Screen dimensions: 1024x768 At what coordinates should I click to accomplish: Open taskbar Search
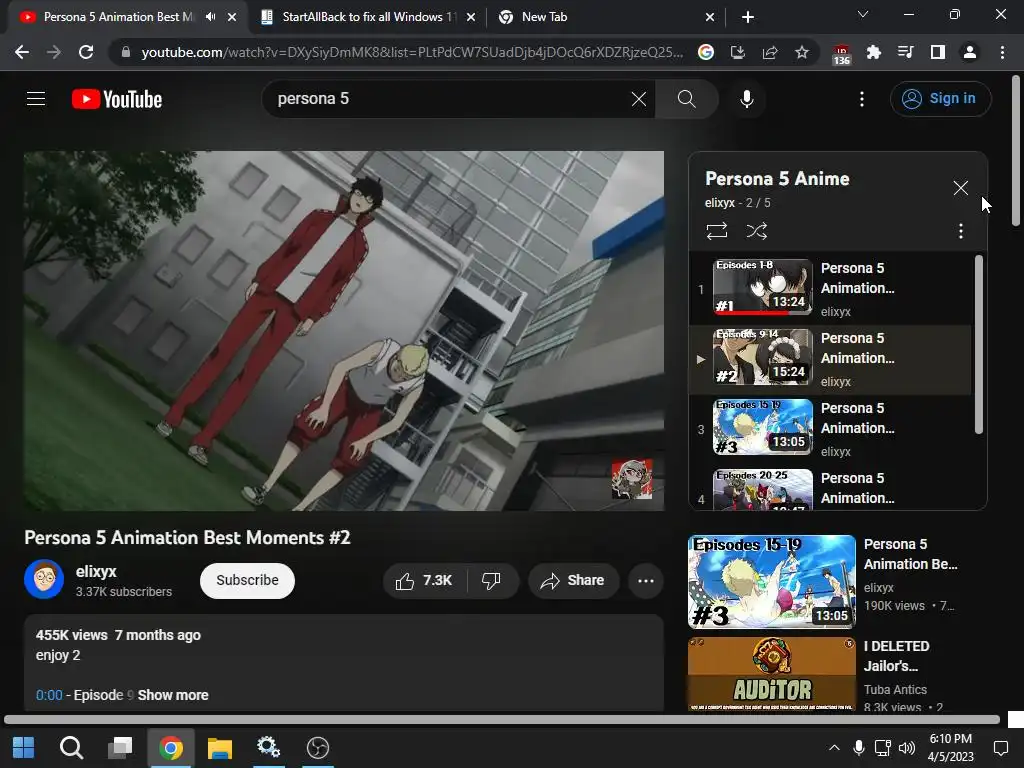coord(71,748)
